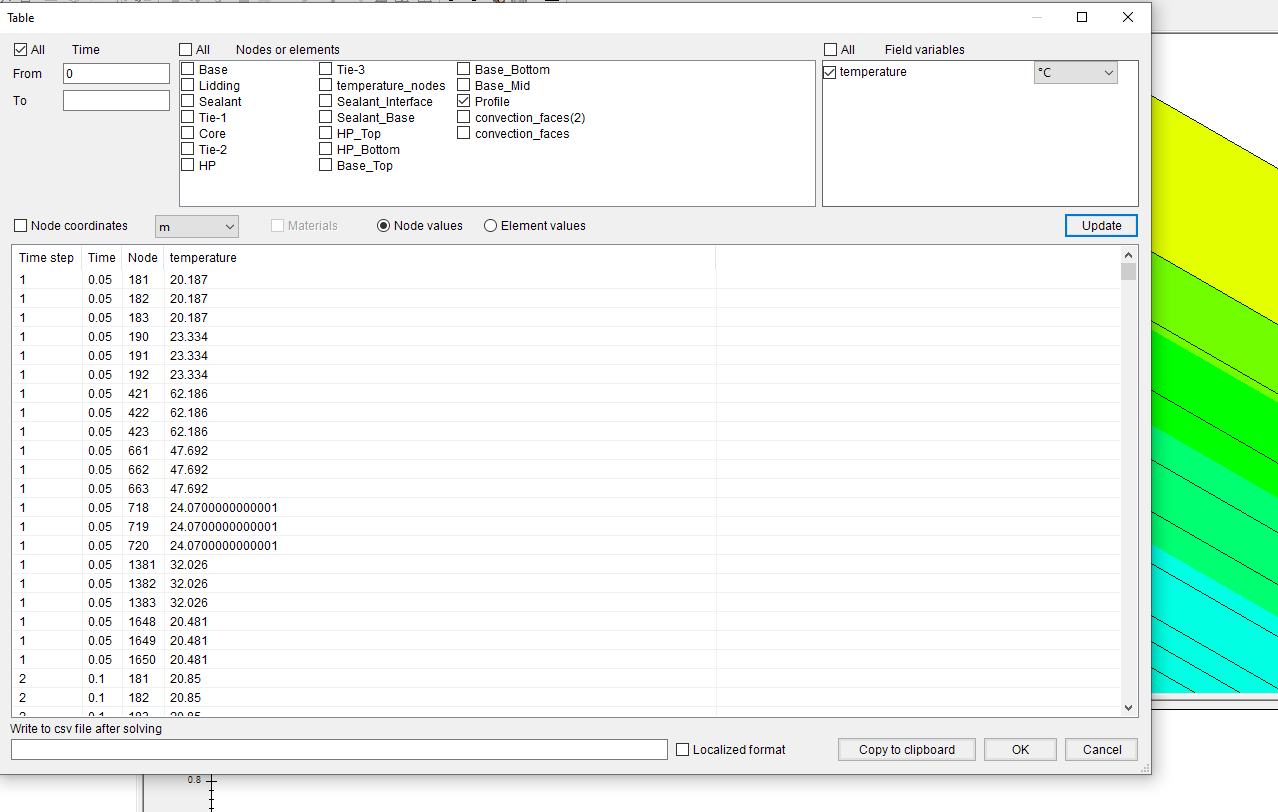Check the Base node set

(x=188, y=69)
